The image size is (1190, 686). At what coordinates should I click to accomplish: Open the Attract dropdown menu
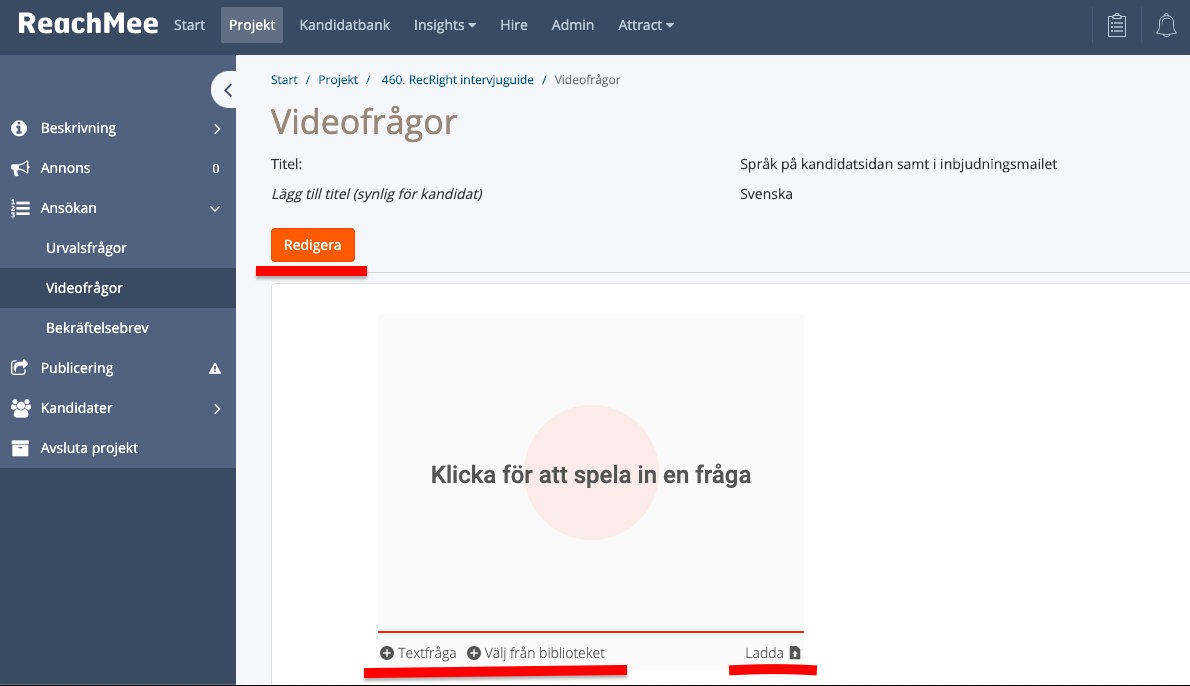pos(646,25)
